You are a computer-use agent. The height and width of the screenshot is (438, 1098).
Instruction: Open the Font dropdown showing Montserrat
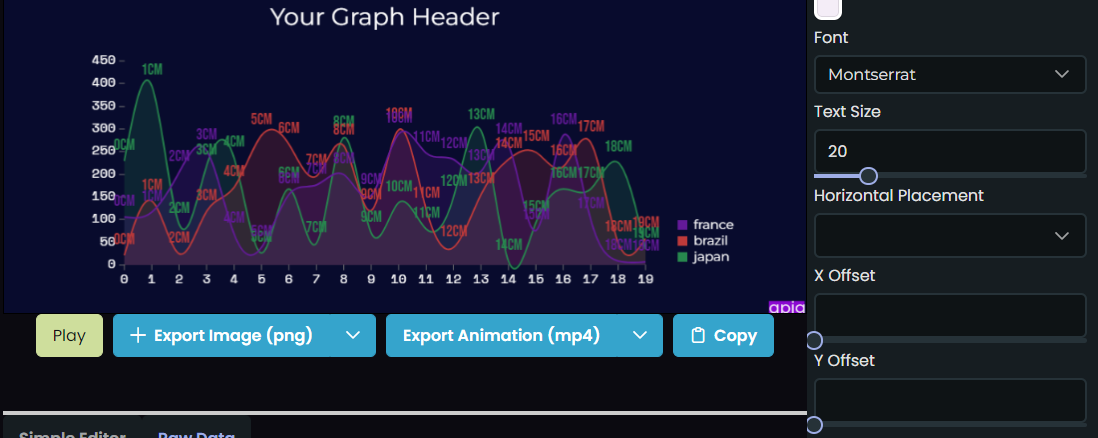pyautogui.click(x=950, y=74)
